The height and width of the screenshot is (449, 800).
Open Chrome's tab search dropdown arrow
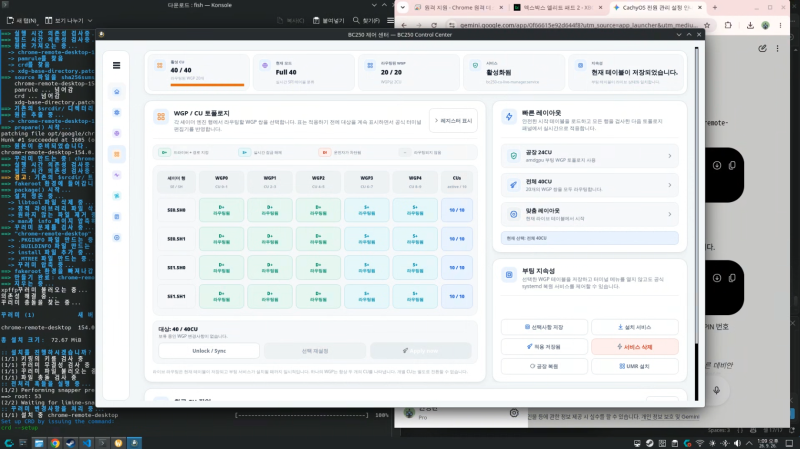click(x=403, y=7)
